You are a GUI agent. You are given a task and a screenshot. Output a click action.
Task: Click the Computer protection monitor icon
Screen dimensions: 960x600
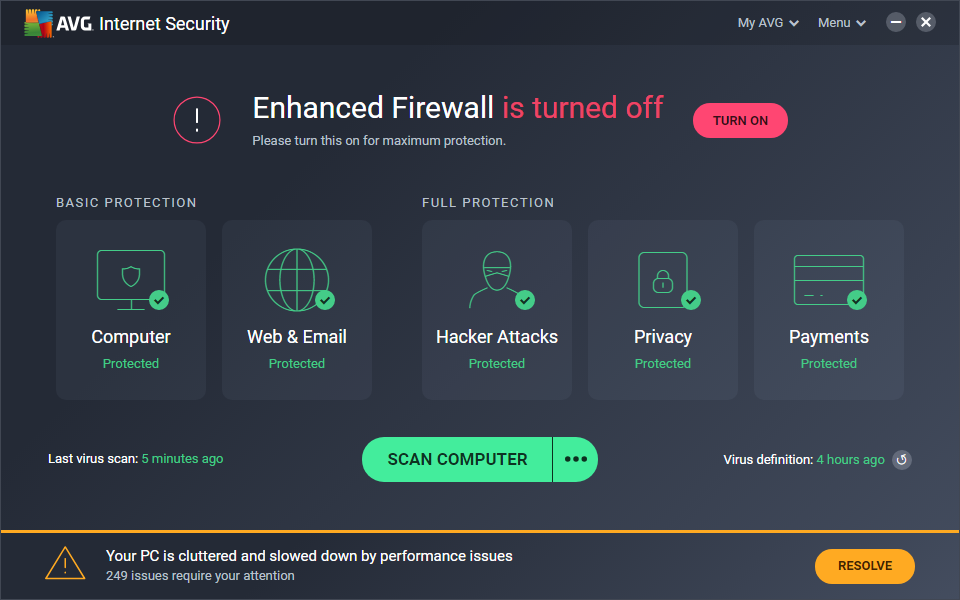(x=130, y=278)
